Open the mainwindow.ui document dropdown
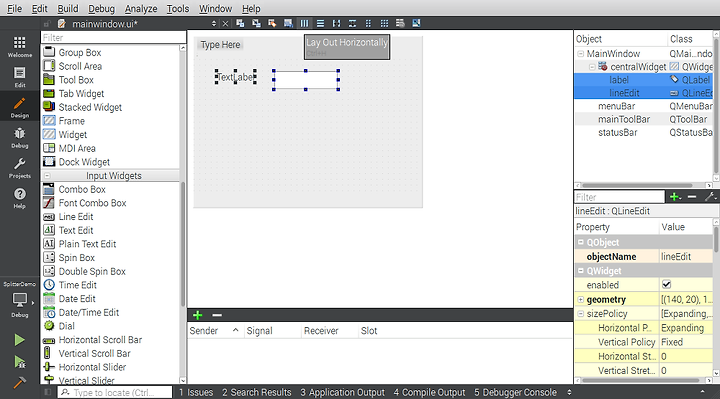Viewport: 720px width, 399px height. click(214, 23)
